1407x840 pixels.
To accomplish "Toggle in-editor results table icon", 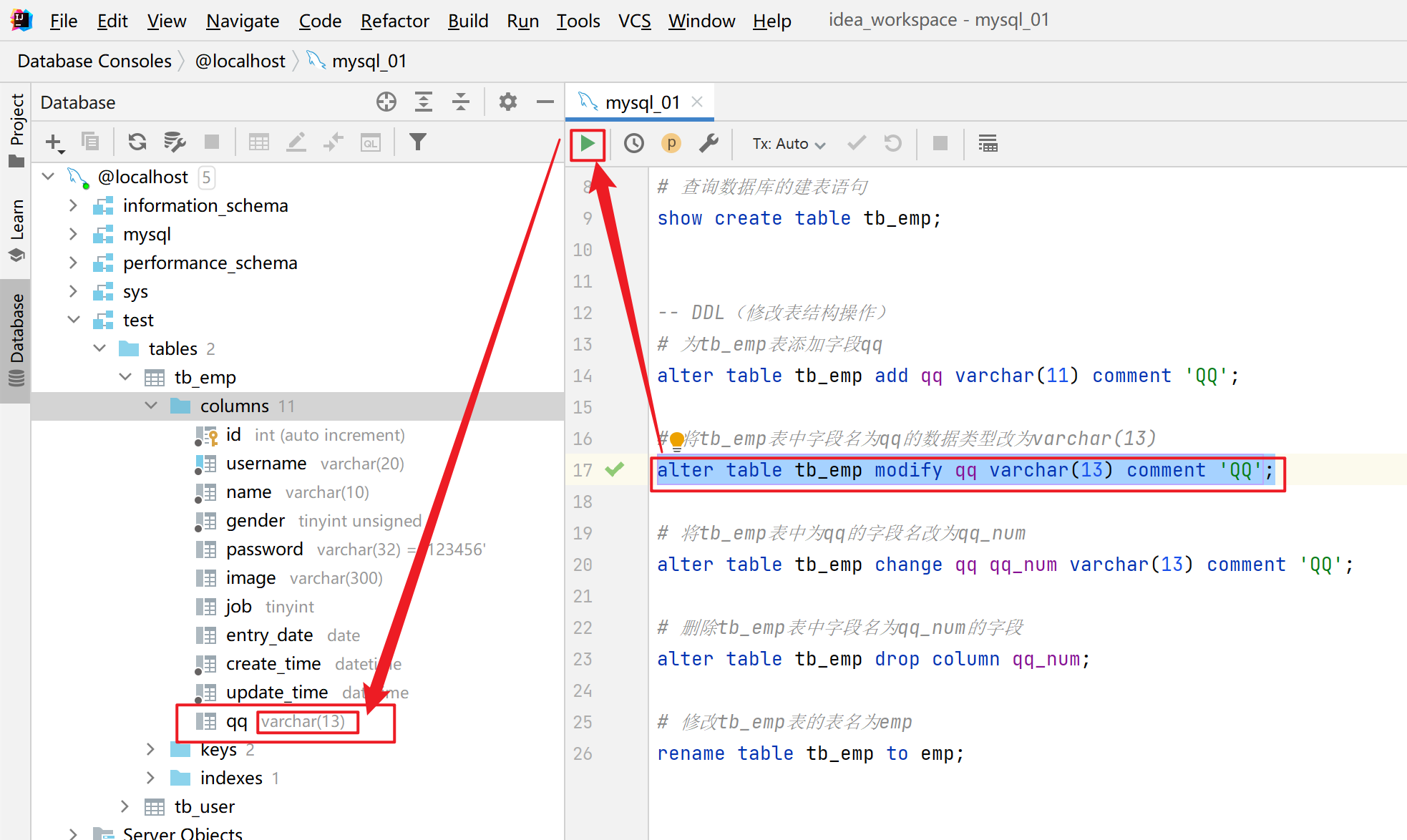I will [x=988, y=144].
